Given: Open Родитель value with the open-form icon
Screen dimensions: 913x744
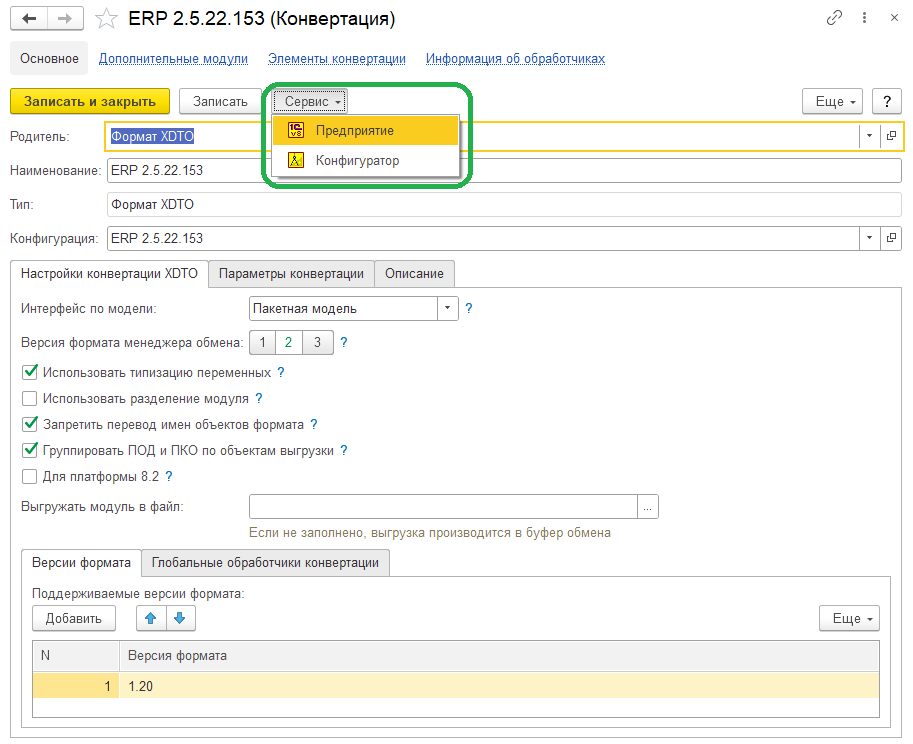Looking at the screenshot, I should [x=891, y=136].
